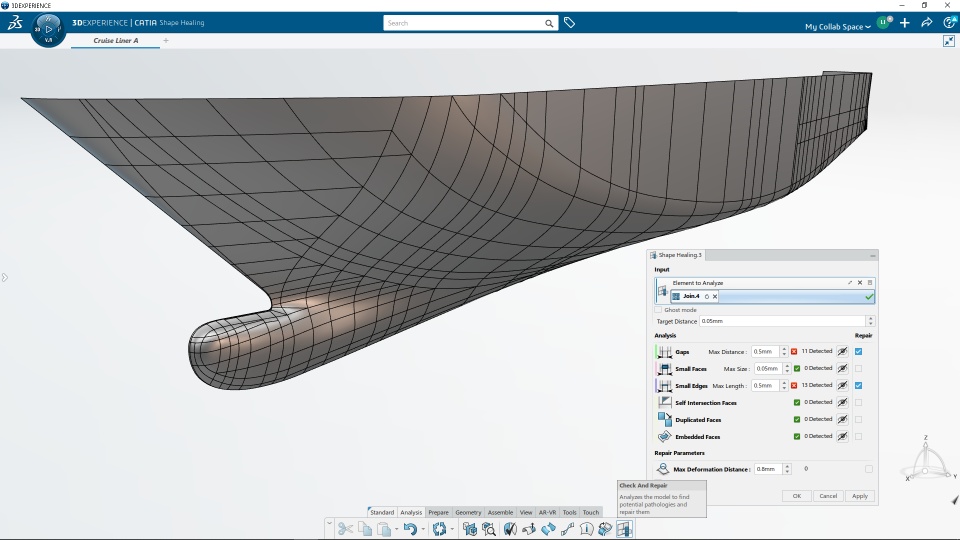Check the Small Faces repair checkbox
Viewport: 960px width, 540px height.
point(858,369)
